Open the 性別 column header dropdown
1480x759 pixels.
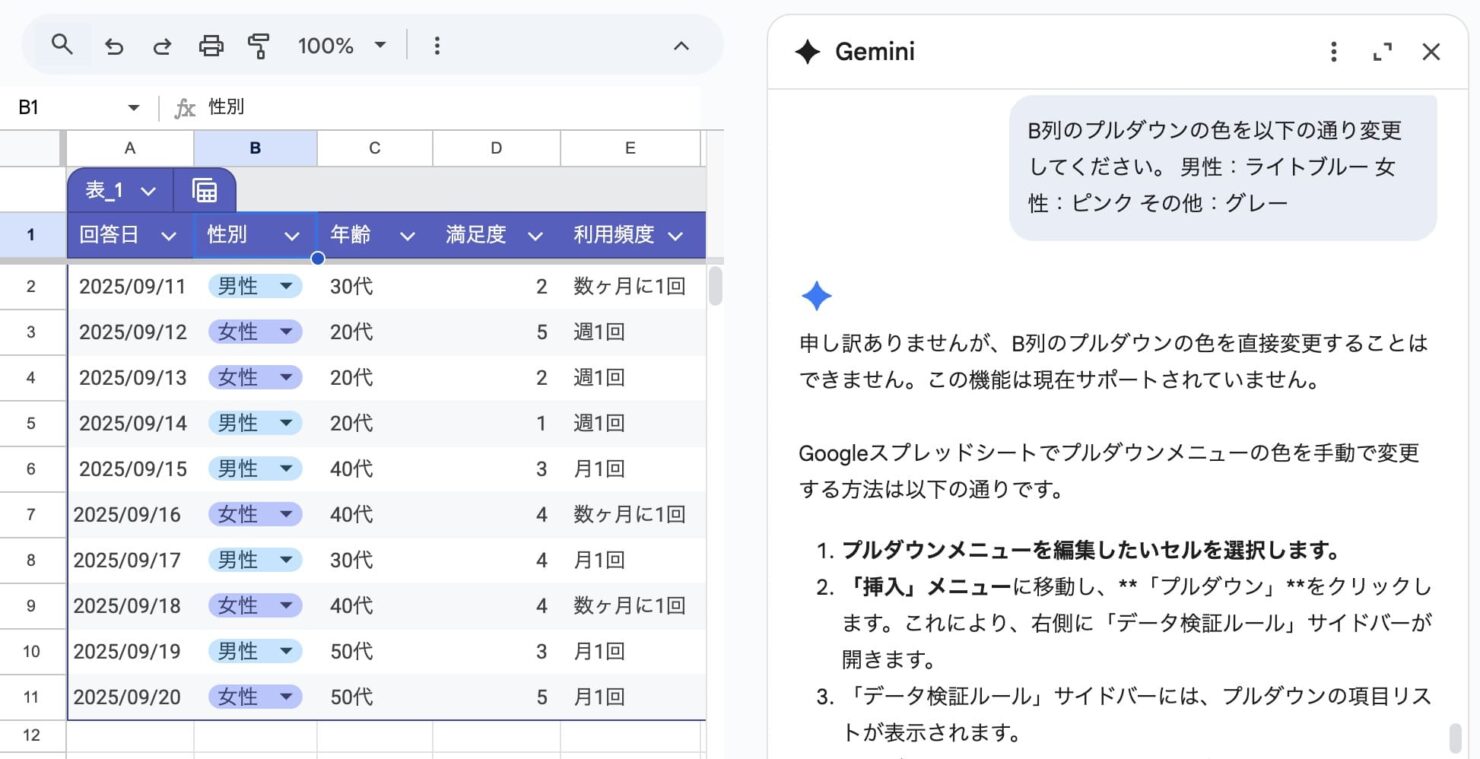[x=292, y=236]
